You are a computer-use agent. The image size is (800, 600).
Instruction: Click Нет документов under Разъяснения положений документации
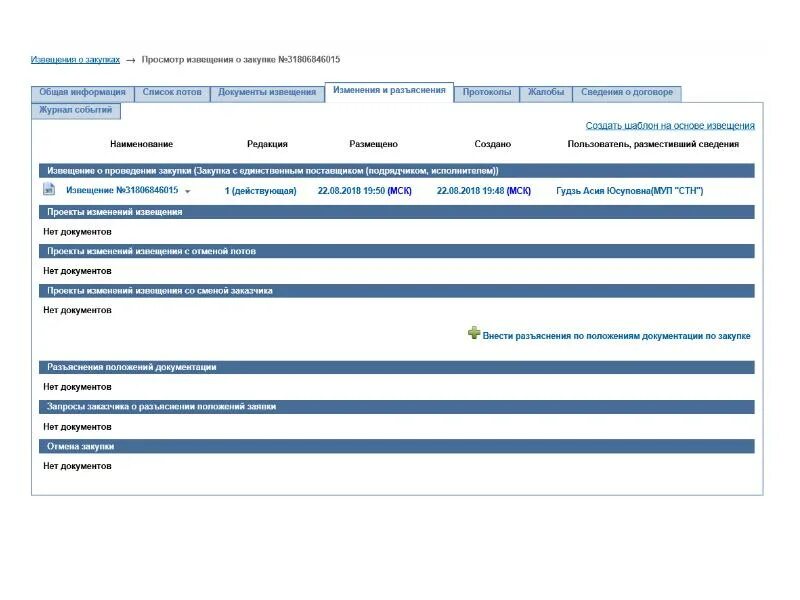[x=77, y=387]
